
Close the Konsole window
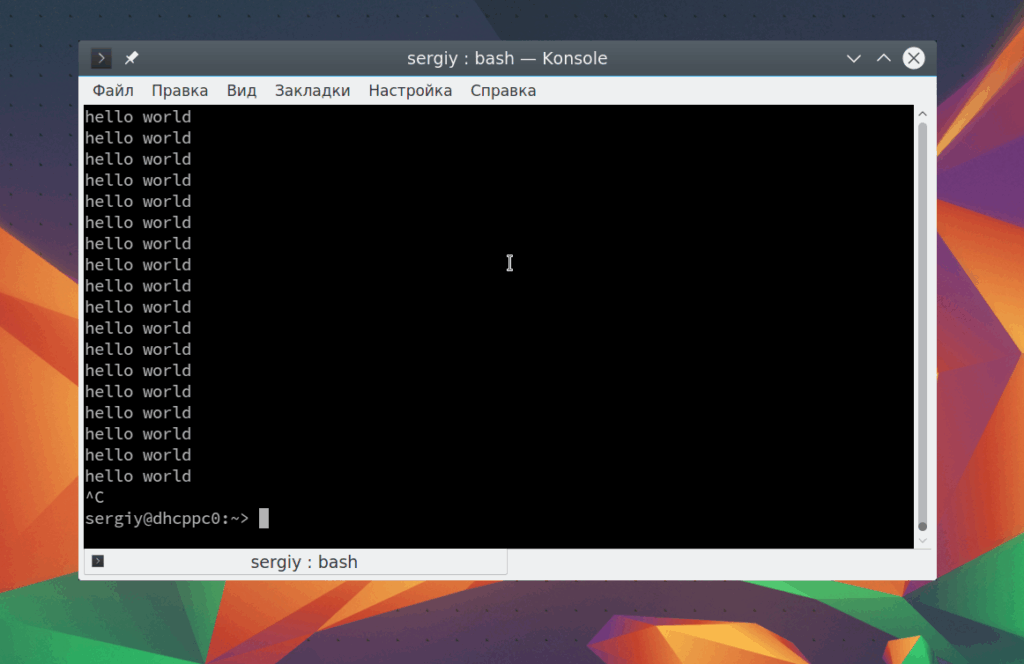pos(913,58)
